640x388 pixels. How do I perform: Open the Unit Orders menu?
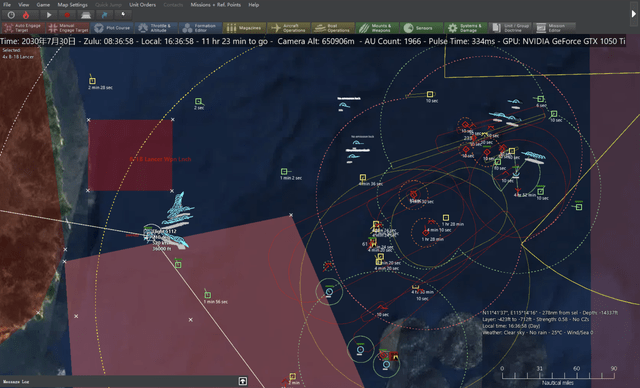pyautogui.click(x=142, y=4)
